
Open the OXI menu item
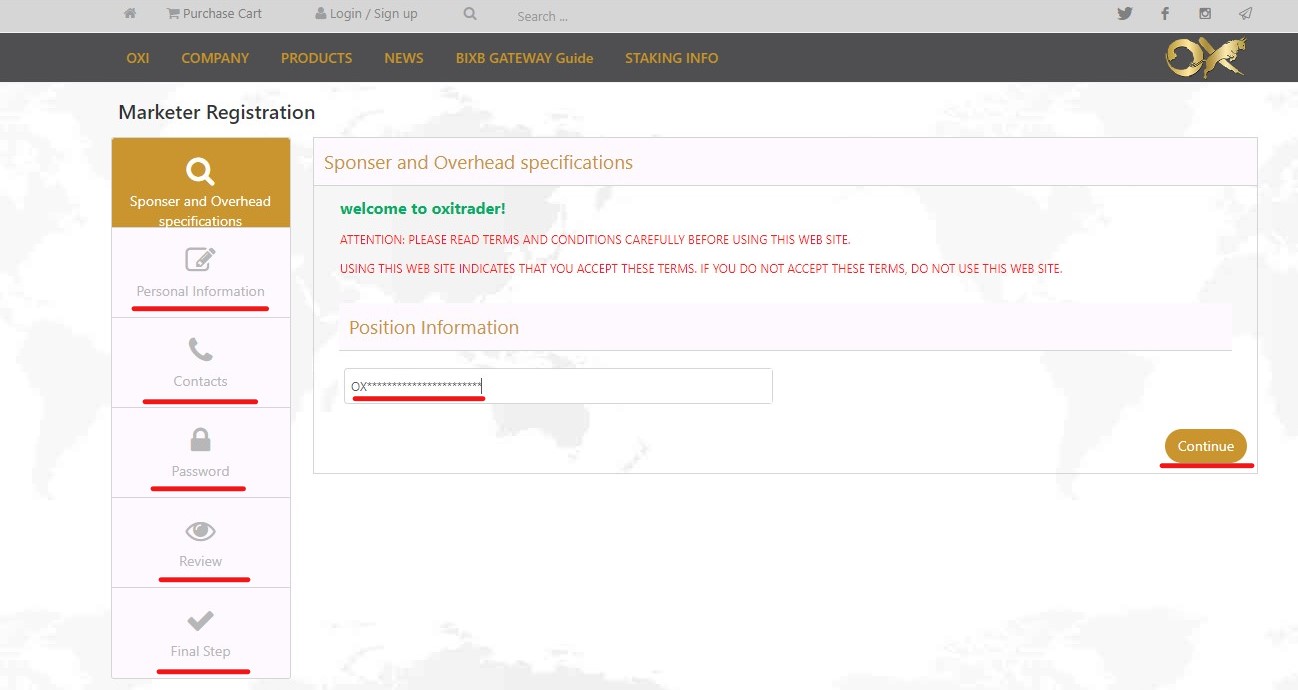point(138,58)
